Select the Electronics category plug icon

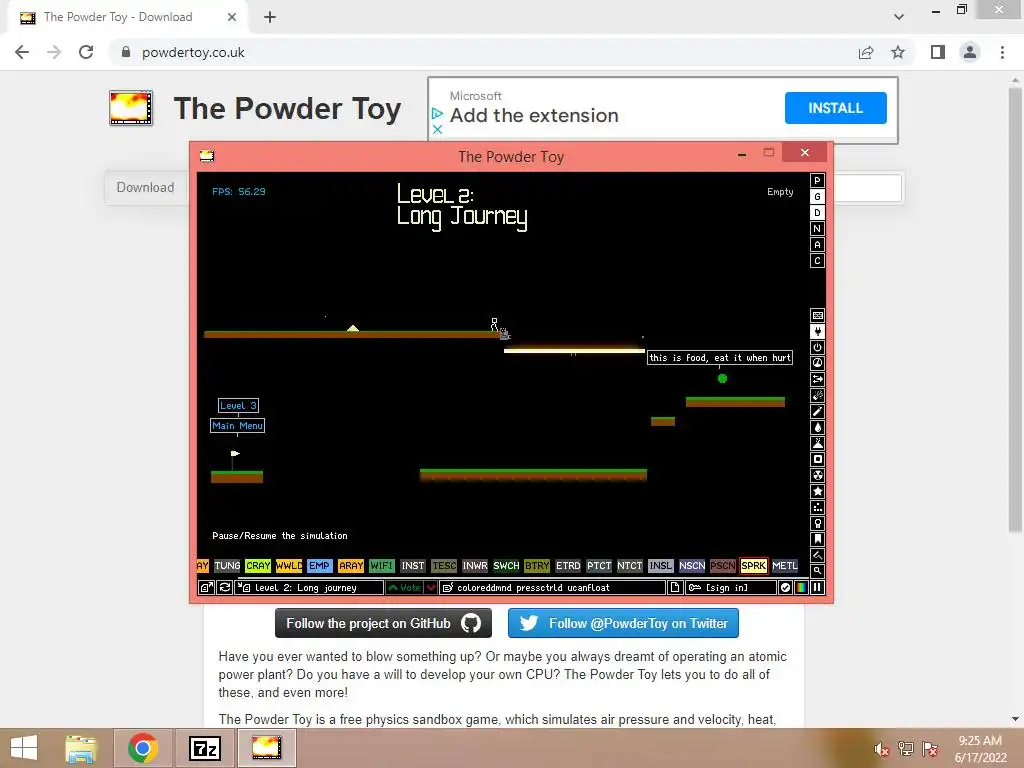coord(817,332)
